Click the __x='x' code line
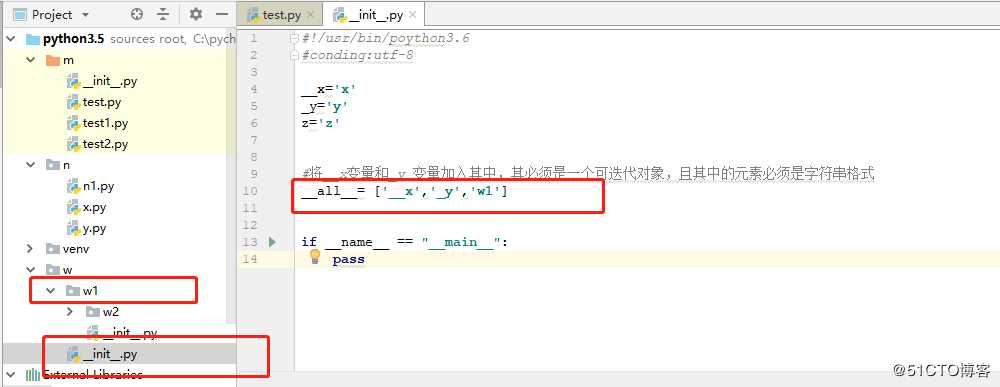 [328, 89]
